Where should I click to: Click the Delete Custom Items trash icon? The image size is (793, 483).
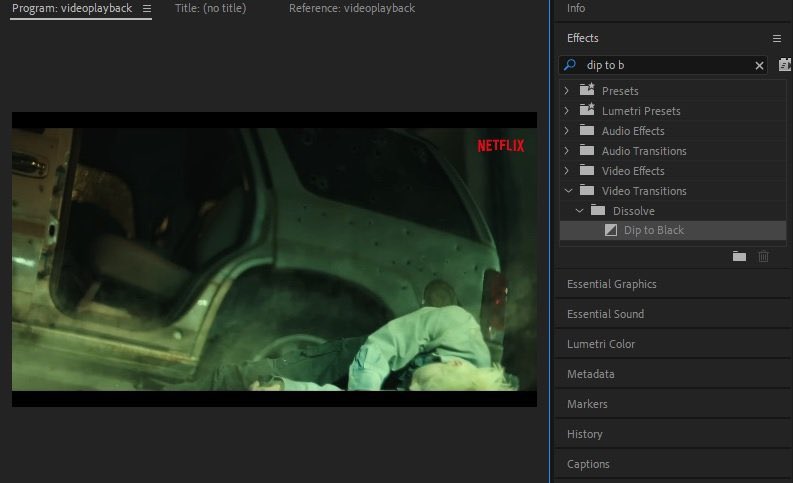763,256
